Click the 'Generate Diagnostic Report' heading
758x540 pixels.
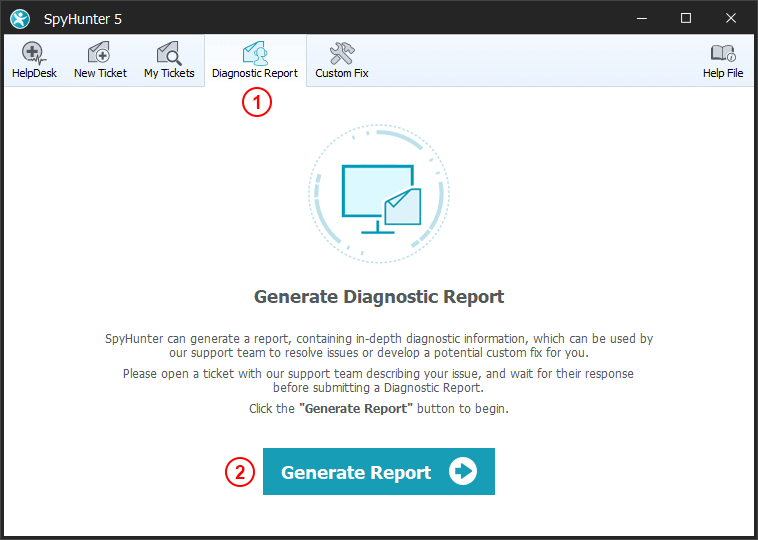[379, 297]
